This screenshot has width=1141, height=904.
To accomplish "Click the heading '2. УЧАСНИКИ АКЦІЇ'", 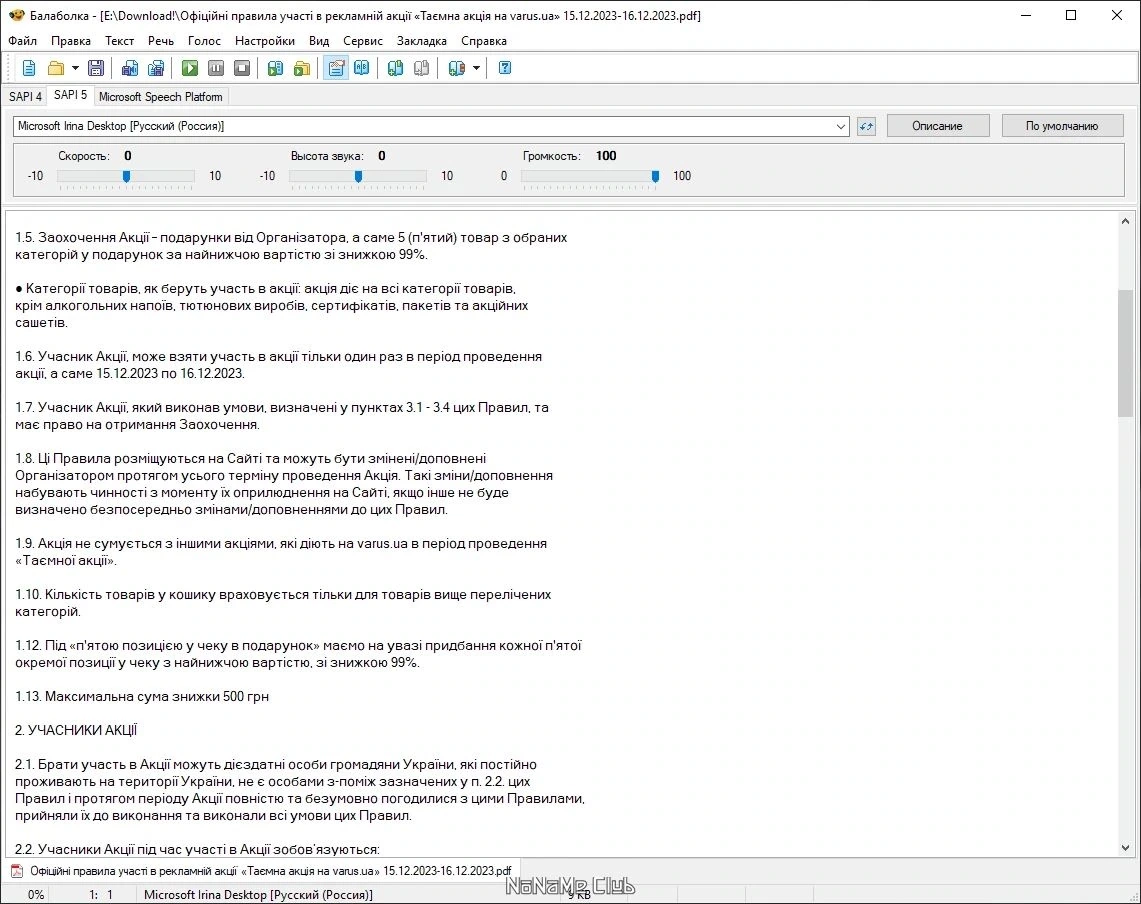I will 76,730.
